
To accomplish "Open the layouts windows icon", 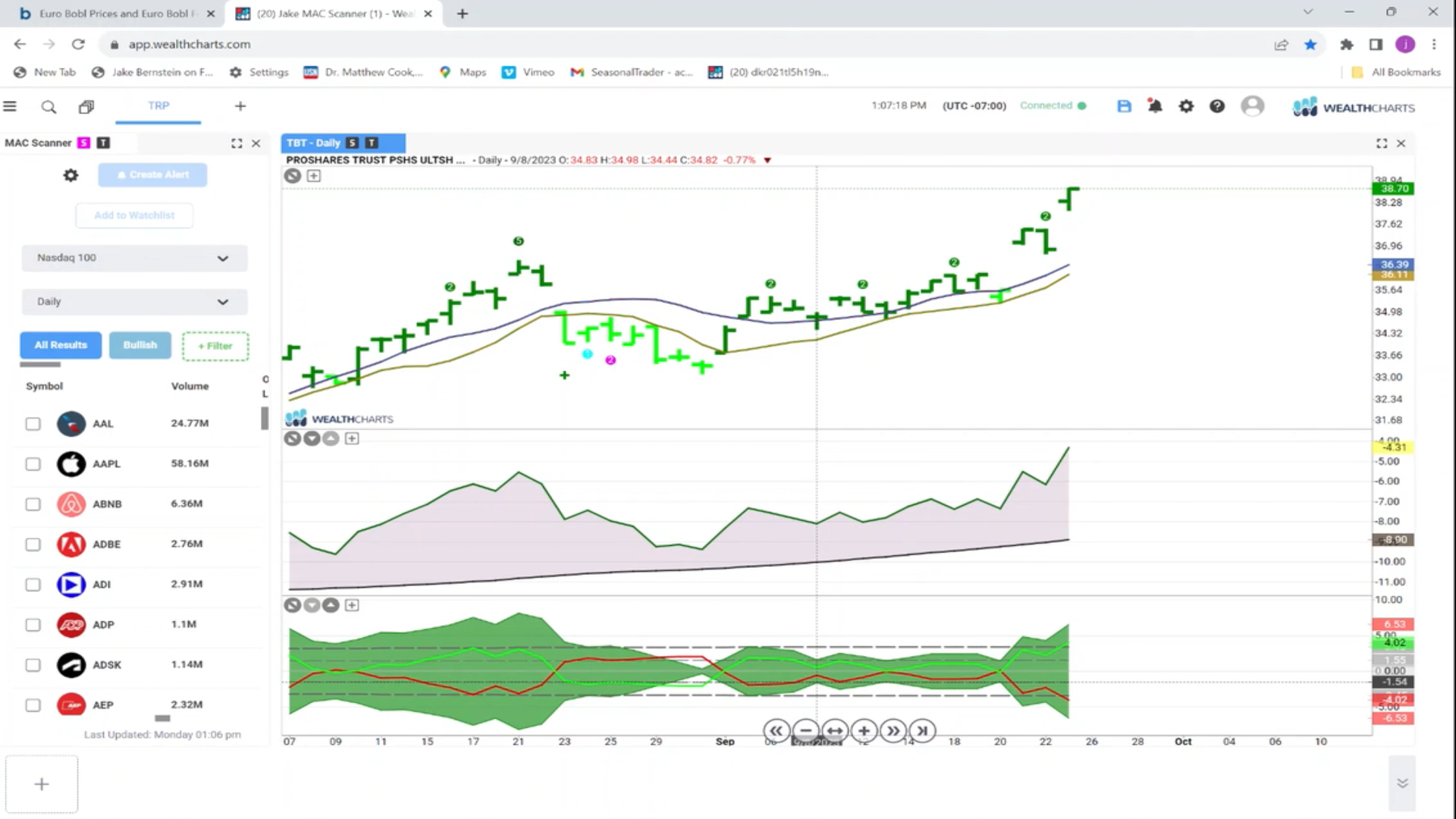I will (x=86, y=107).
